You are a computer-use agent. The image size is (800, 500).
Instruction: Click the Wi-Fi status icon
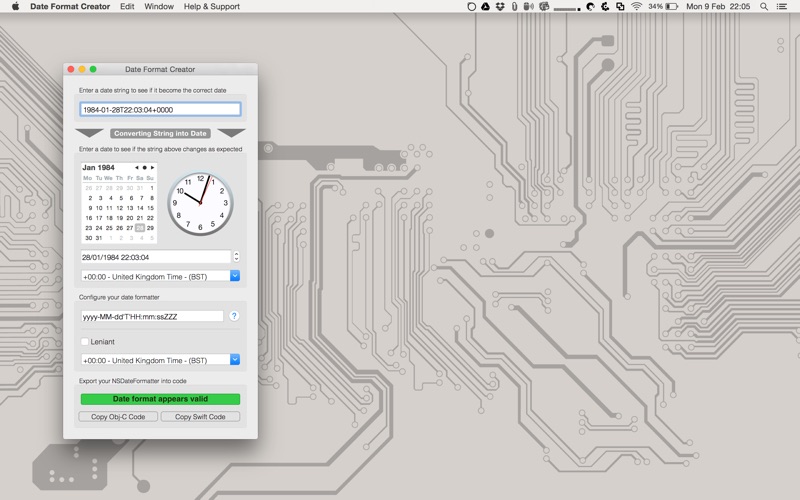(x=636, y=6)
